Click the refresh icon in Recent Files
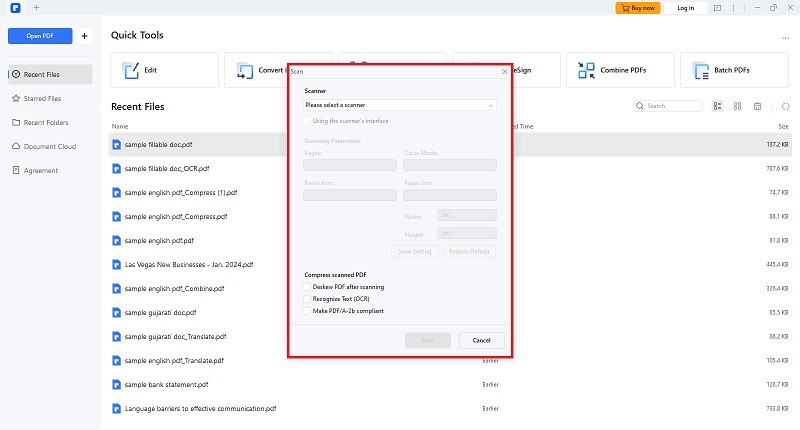The height and width of the screenshot is (430, 800). tap(785, 106)
